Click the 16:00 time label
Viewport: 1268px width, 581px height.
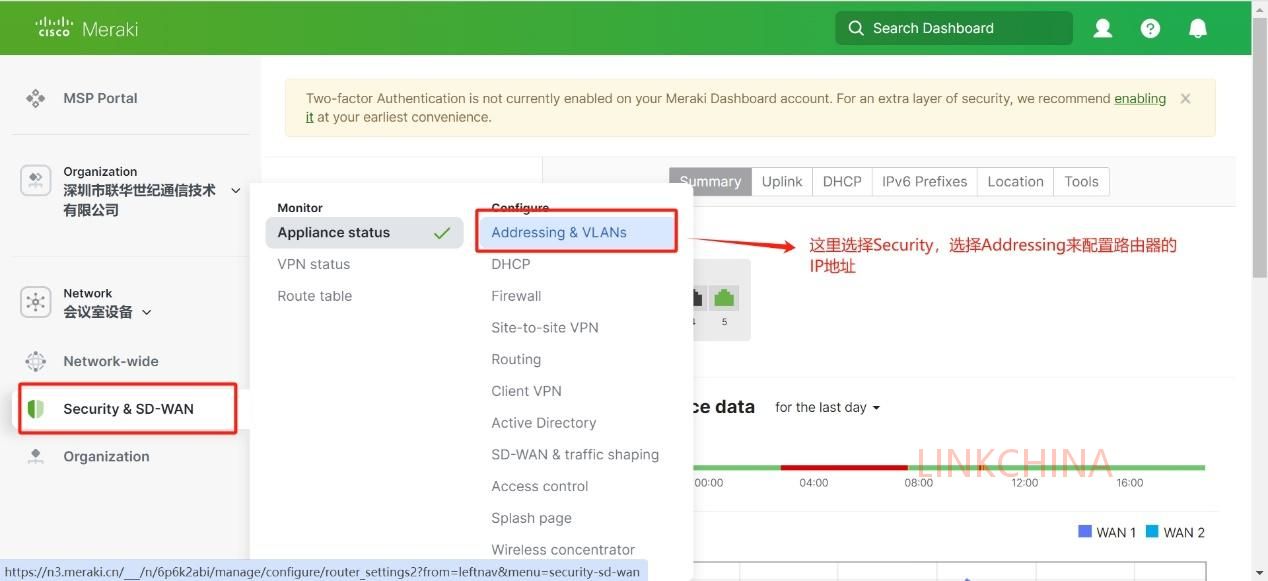(1130, 483)
